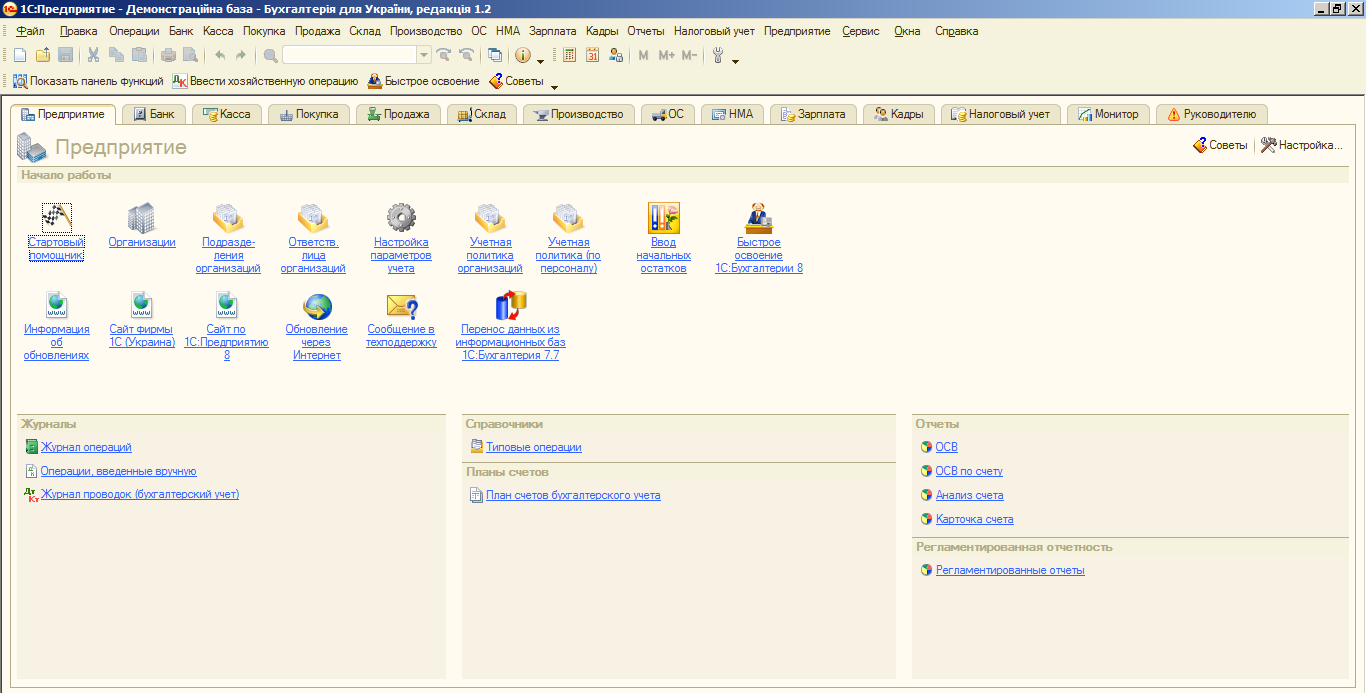This screenshot has width=1366, height=693.
Task: Click the Help info toolbar icon
Action: pyautogui.click(x=523, y=55)
